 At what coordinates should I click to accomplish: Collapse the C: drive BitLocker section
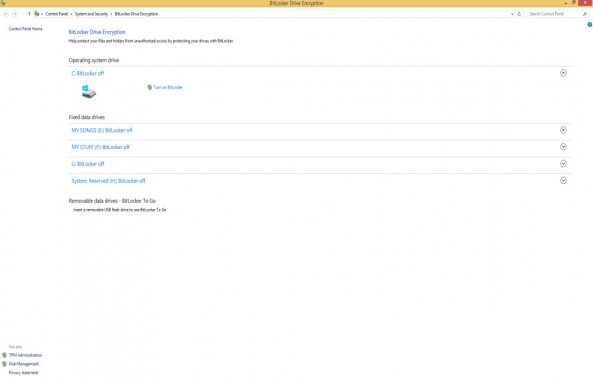[x=563, y=73]
